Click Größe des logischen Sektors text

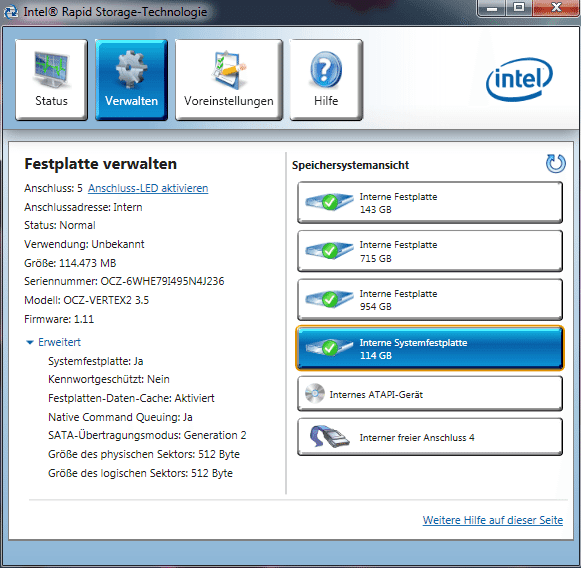(140, 473)
